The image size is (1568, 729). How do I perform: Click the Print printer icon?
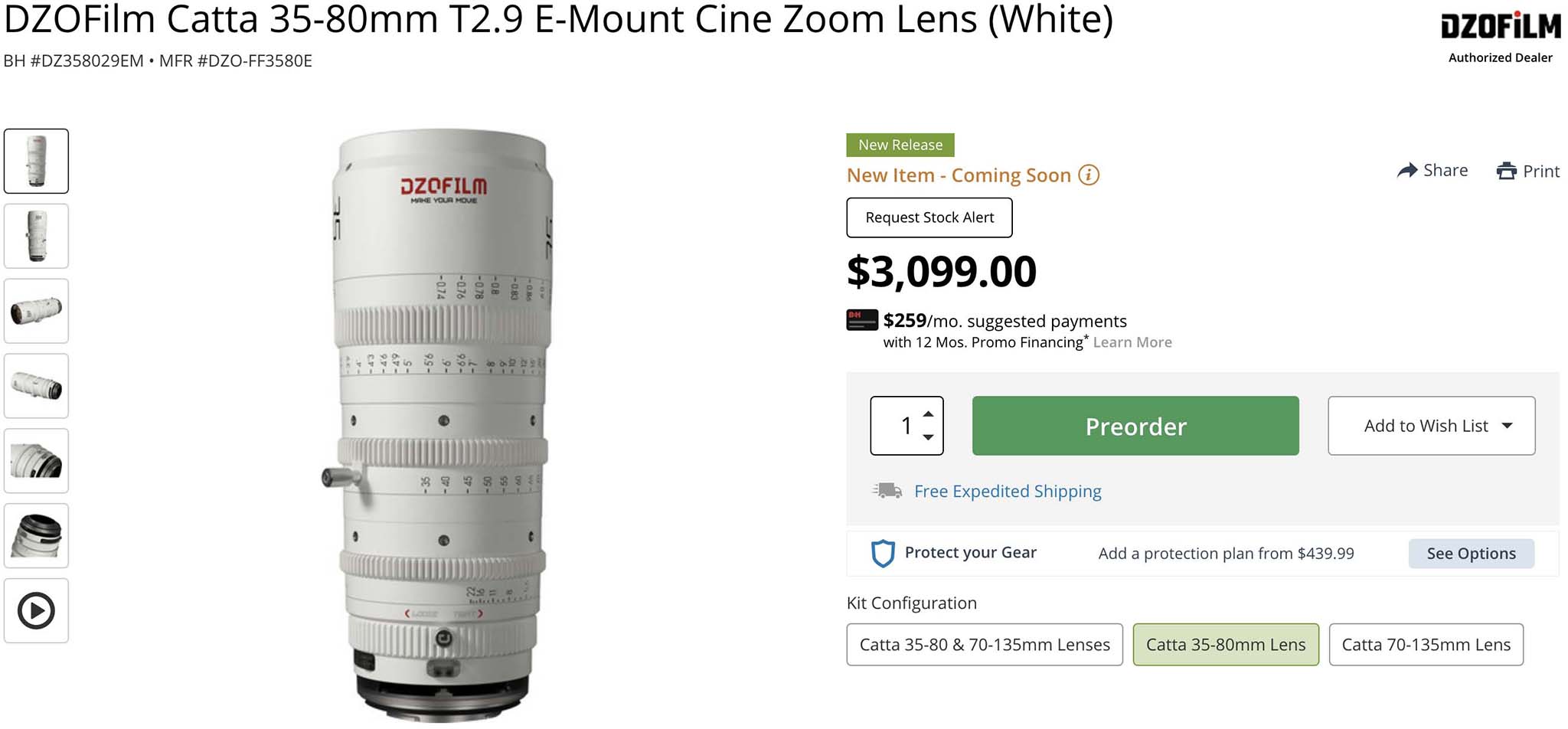(x=1506, y=171)
